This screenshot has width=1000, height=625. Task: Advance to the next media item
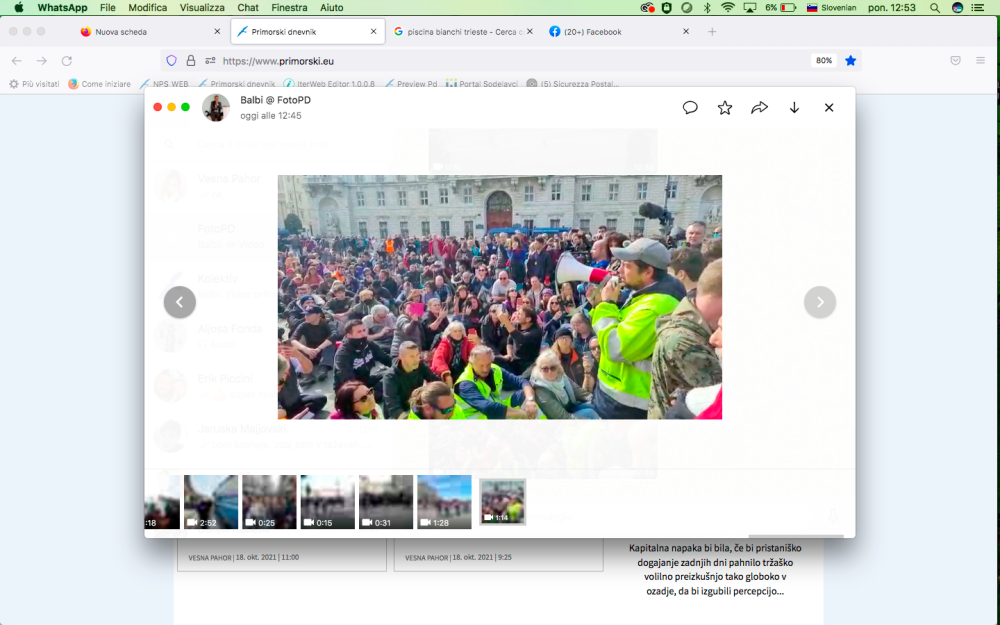[820, 302]
